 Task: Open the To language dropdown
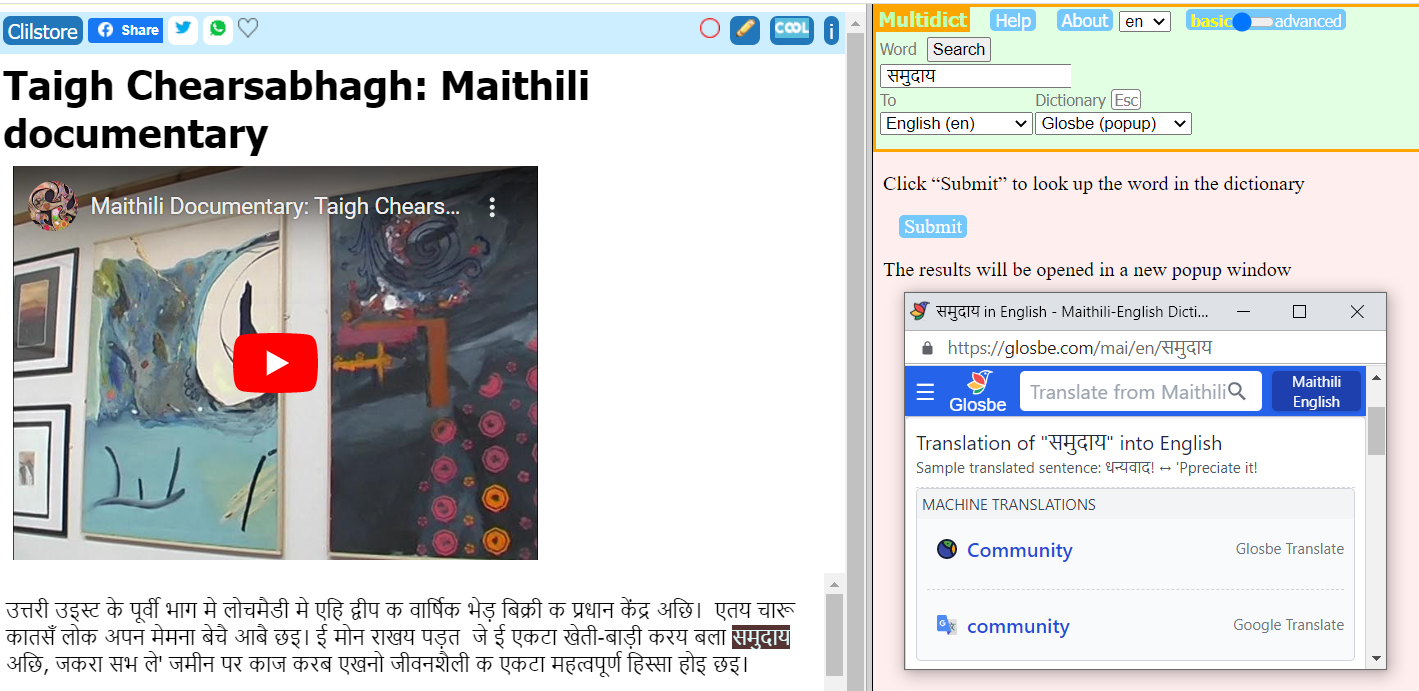[x=955, y=123]
